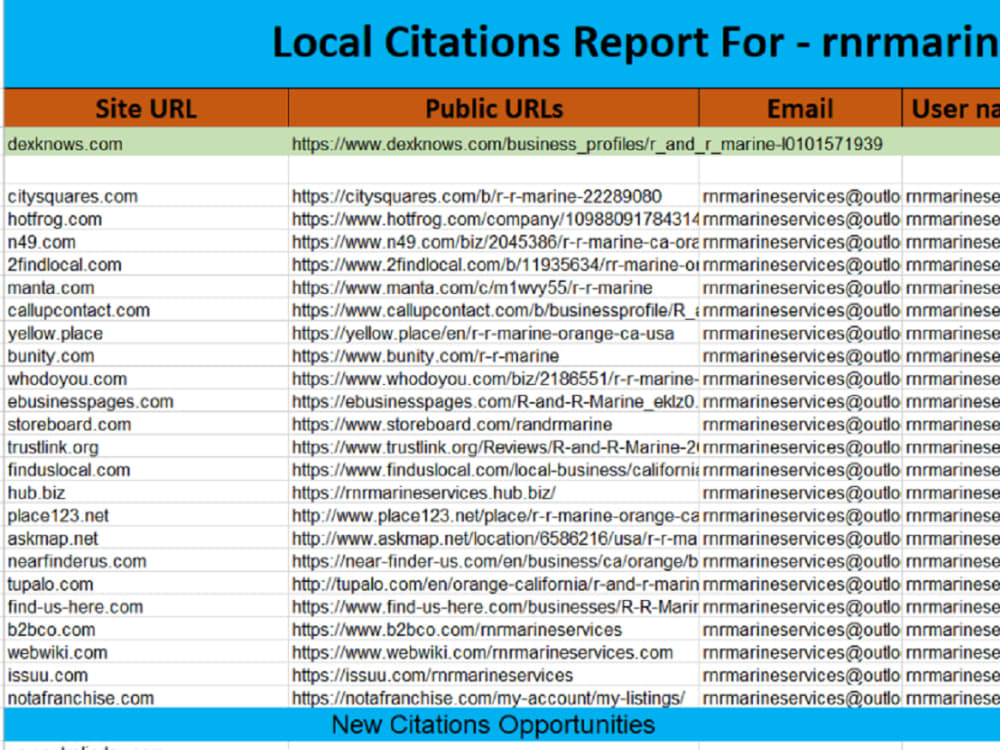Viewport: 1000px width, 750px height.
Task: Select the cell 'callupcontact.com'
Action: tap(146, 310)
